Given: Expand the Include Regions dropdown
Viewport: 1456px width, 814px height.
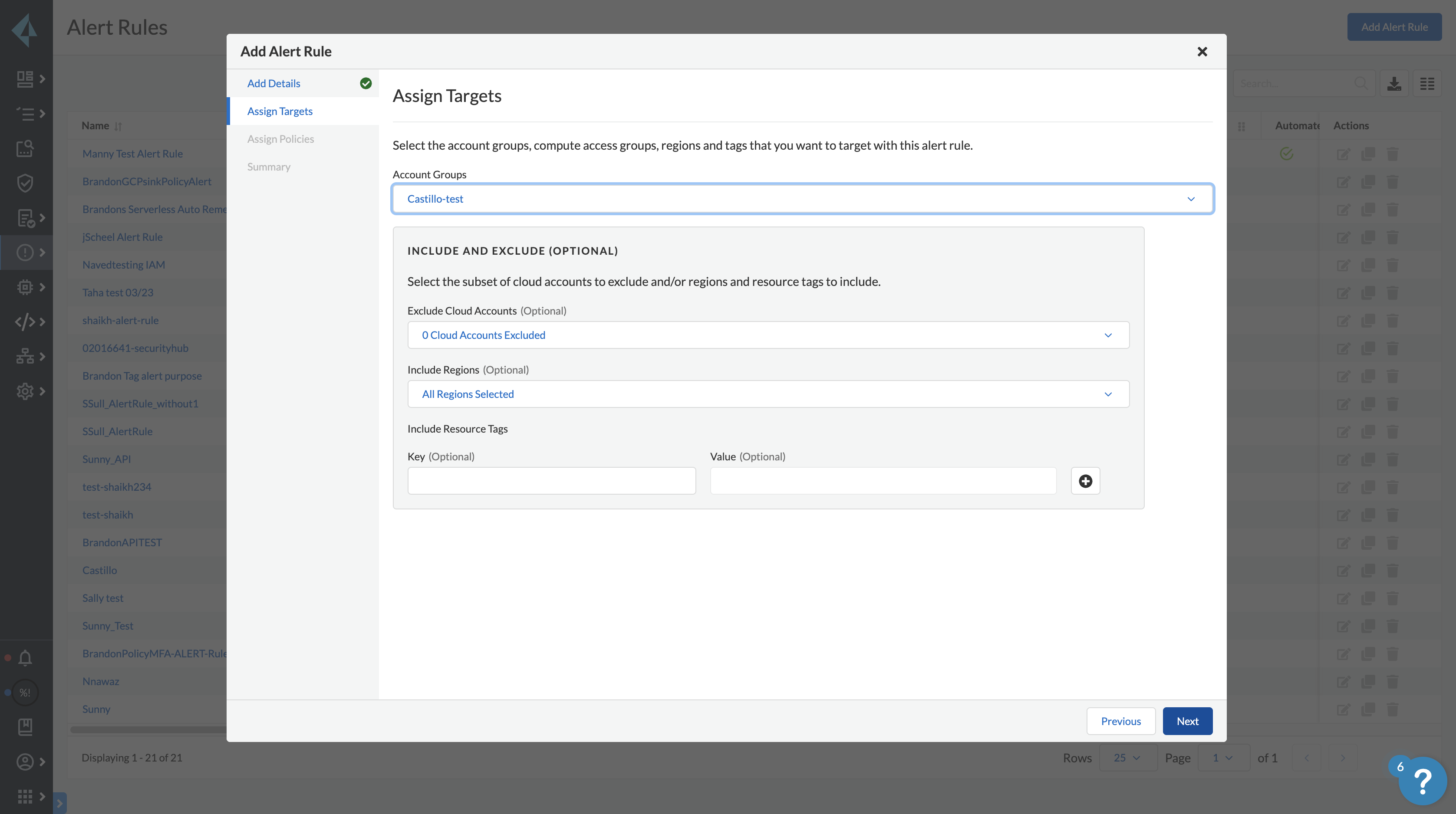Looking at the screenshot, I should point(768,394).
